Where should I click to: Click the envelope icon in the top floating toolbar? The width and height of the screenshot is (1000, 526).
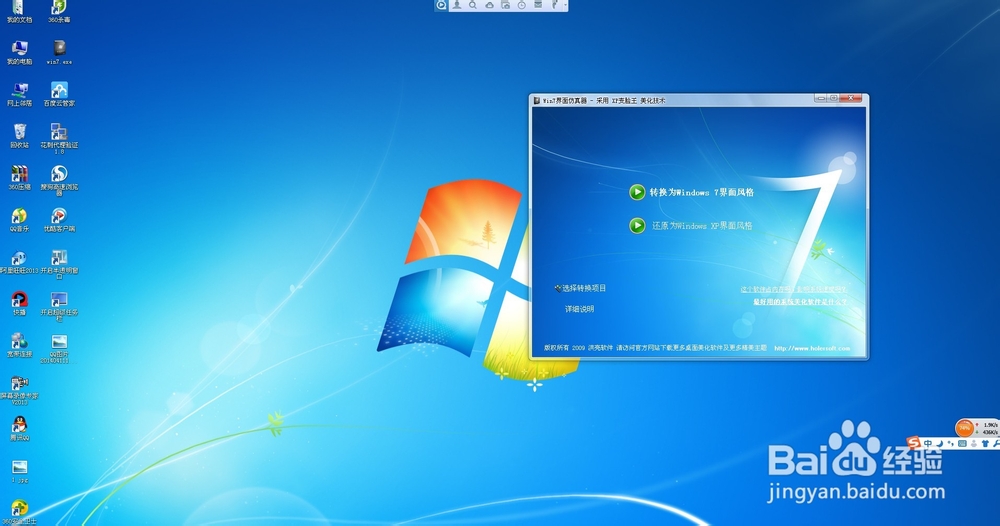pos(538,5)
